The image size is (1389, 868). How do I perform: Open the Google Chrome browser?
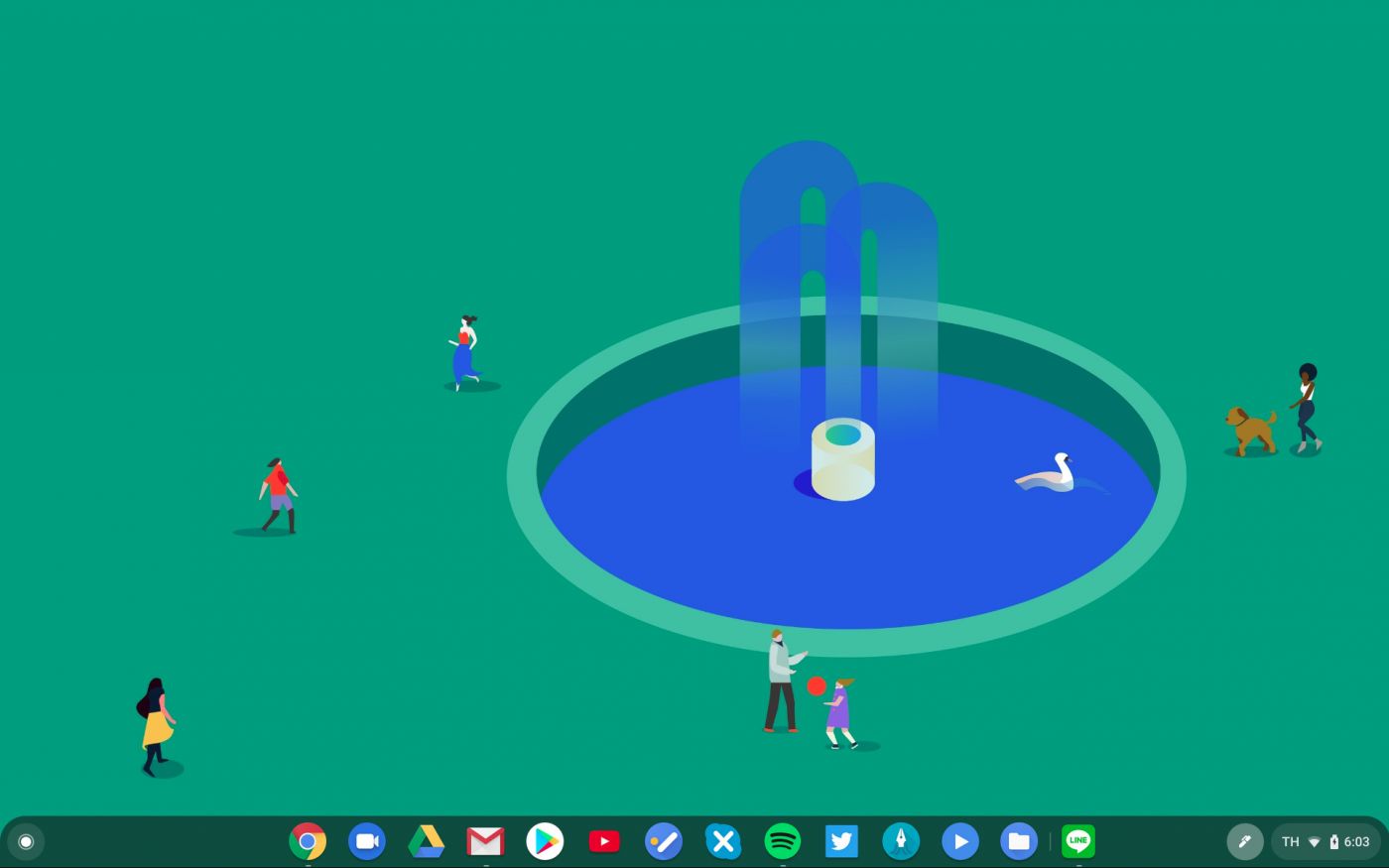click(x=308, y=841)
